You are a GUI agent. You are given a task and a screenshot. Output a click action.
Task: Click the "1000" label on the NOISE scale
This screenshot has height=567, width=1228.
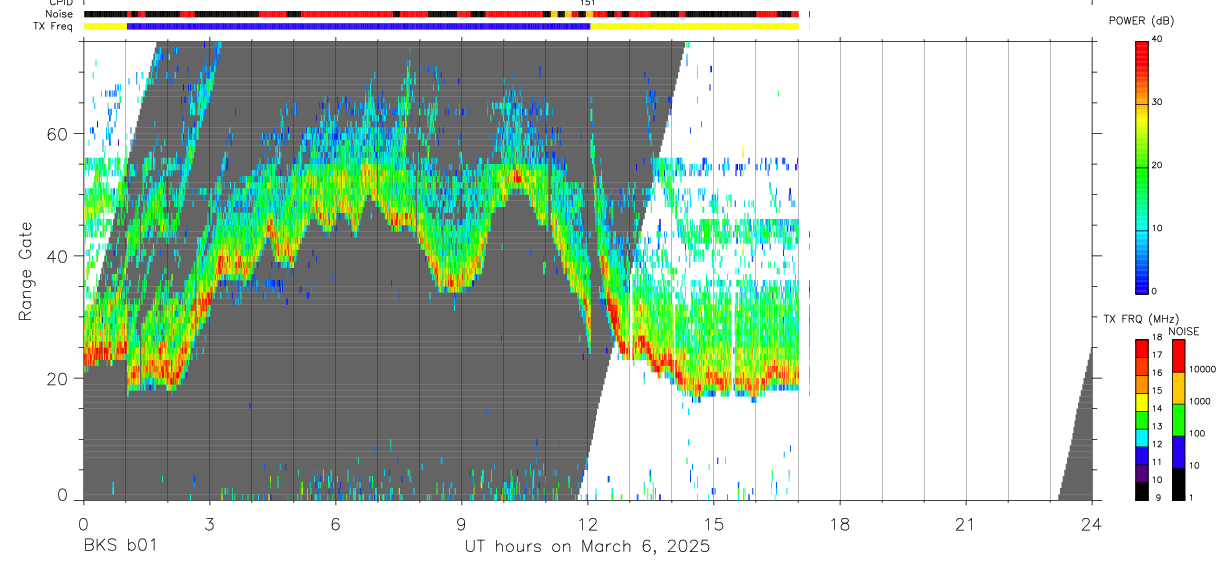tap(1201, 402)
